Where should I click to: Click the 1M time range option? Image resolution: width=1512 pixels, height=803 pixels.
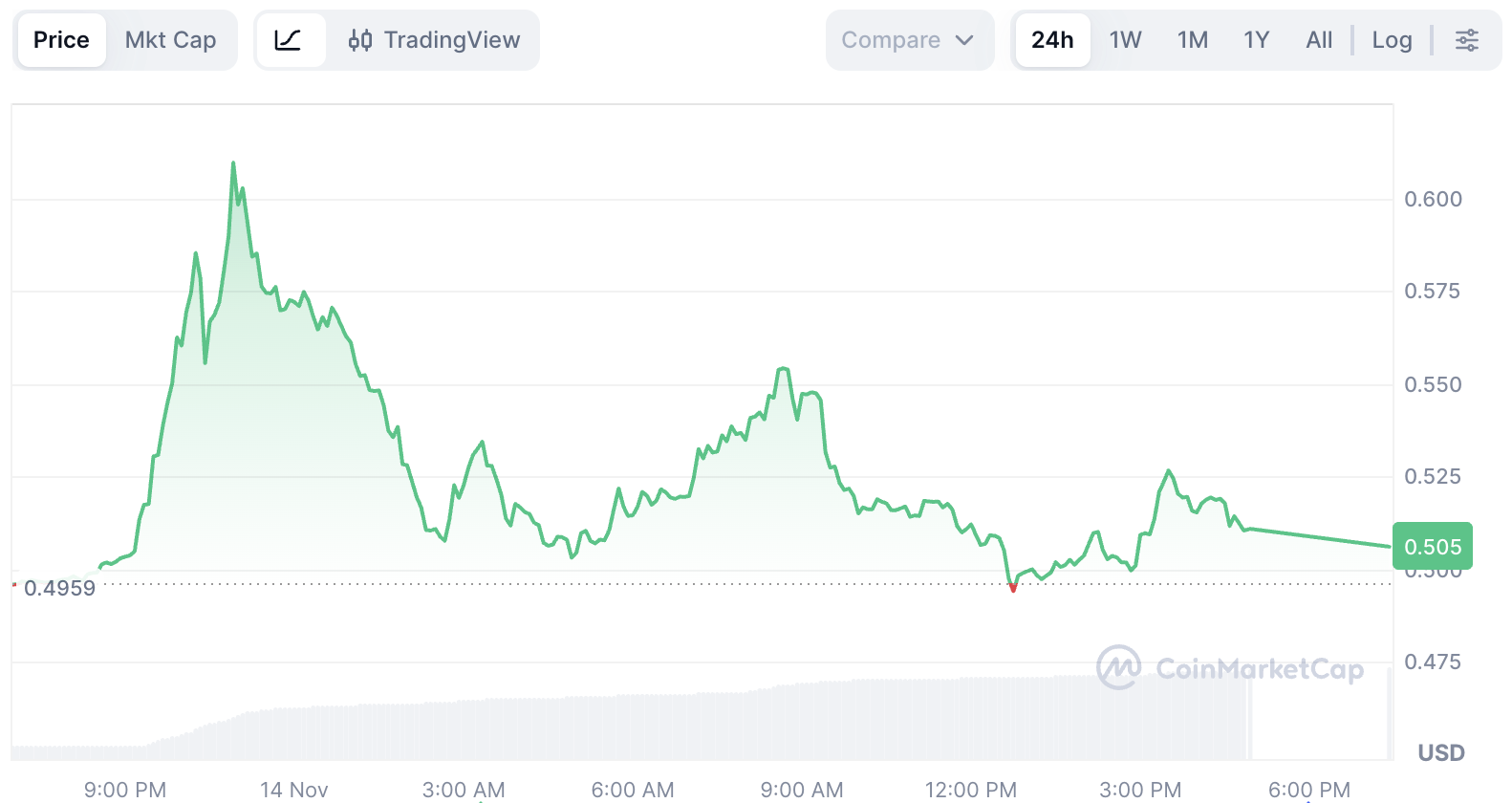(x=1193, y=40)
